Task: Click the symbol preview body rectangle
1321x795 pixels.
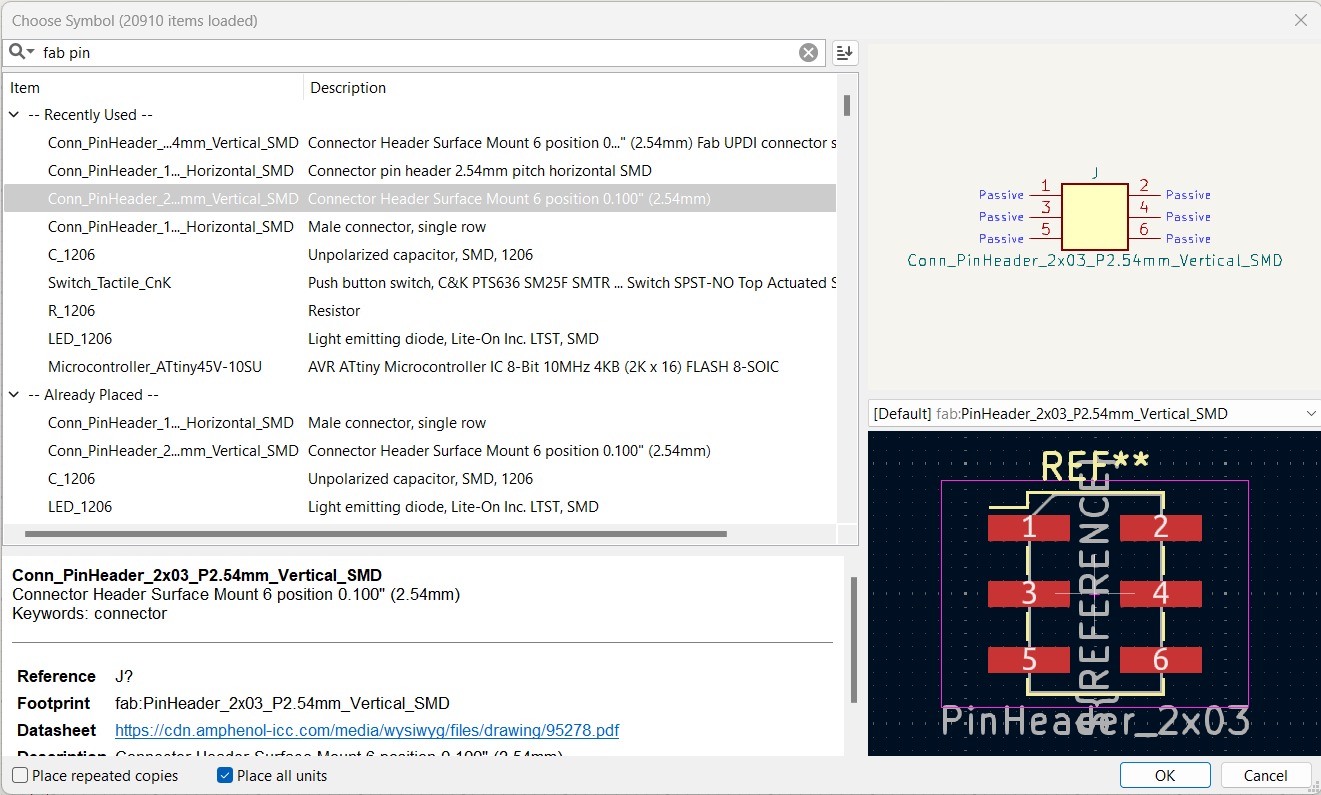Action: point(1094,216)
